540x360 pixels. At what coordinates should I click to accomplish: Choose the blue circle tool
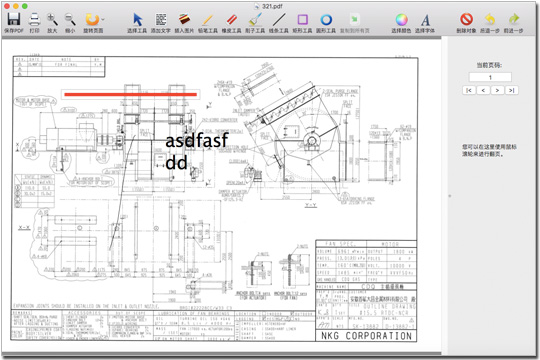click(326, 20)
